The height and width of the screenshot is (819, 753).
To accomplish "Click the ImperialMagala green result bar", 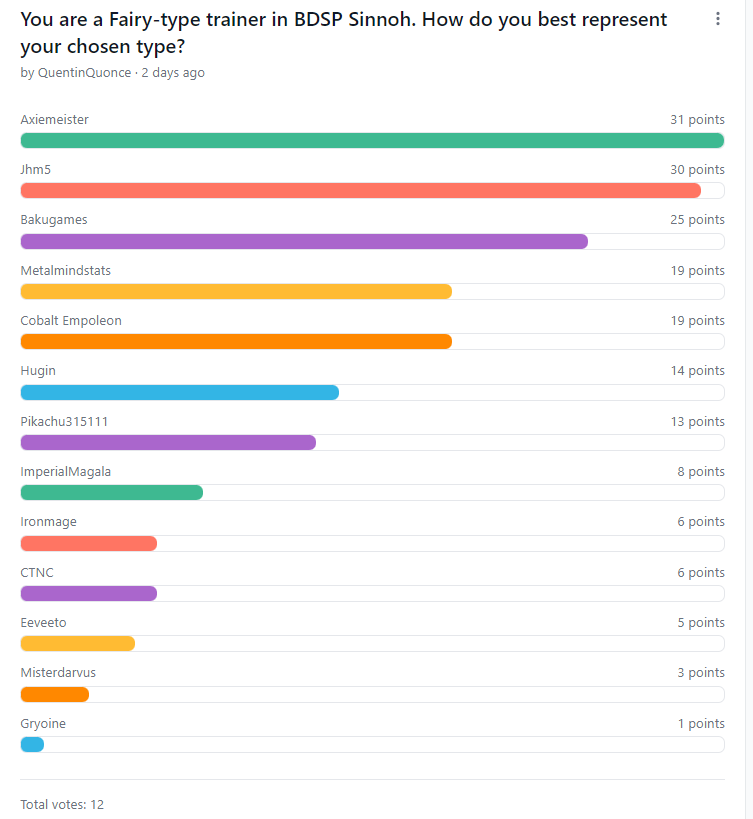I will pos(112,493).
